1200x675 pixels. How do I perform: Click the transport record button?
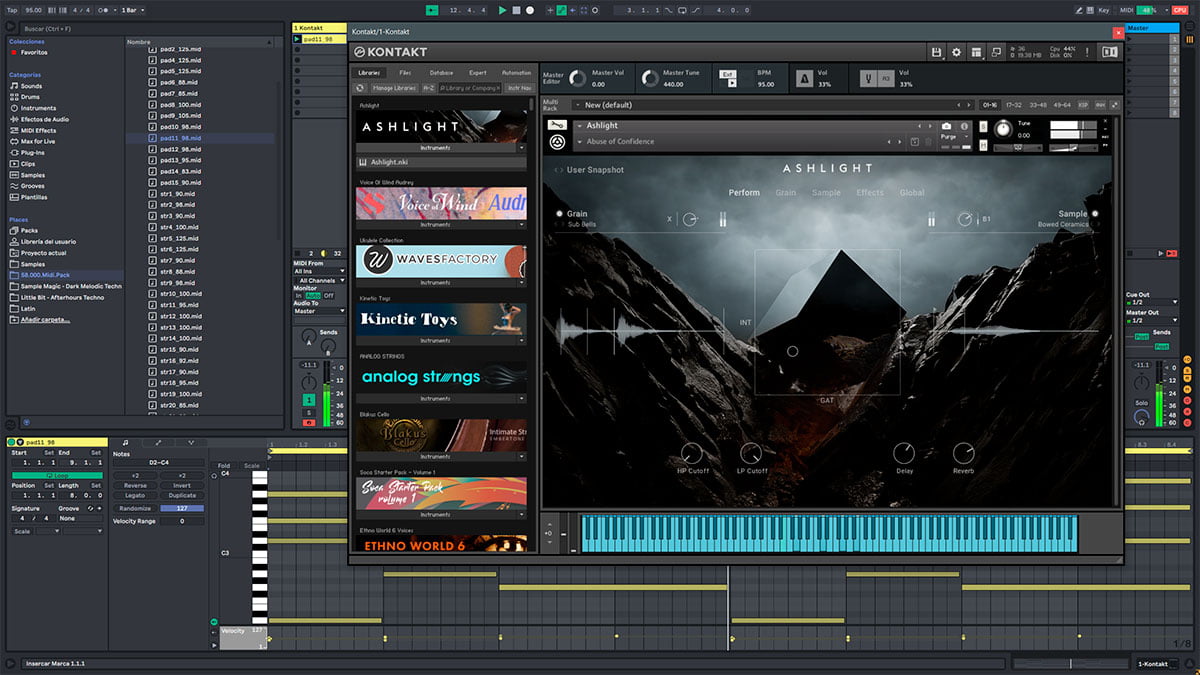530,10
